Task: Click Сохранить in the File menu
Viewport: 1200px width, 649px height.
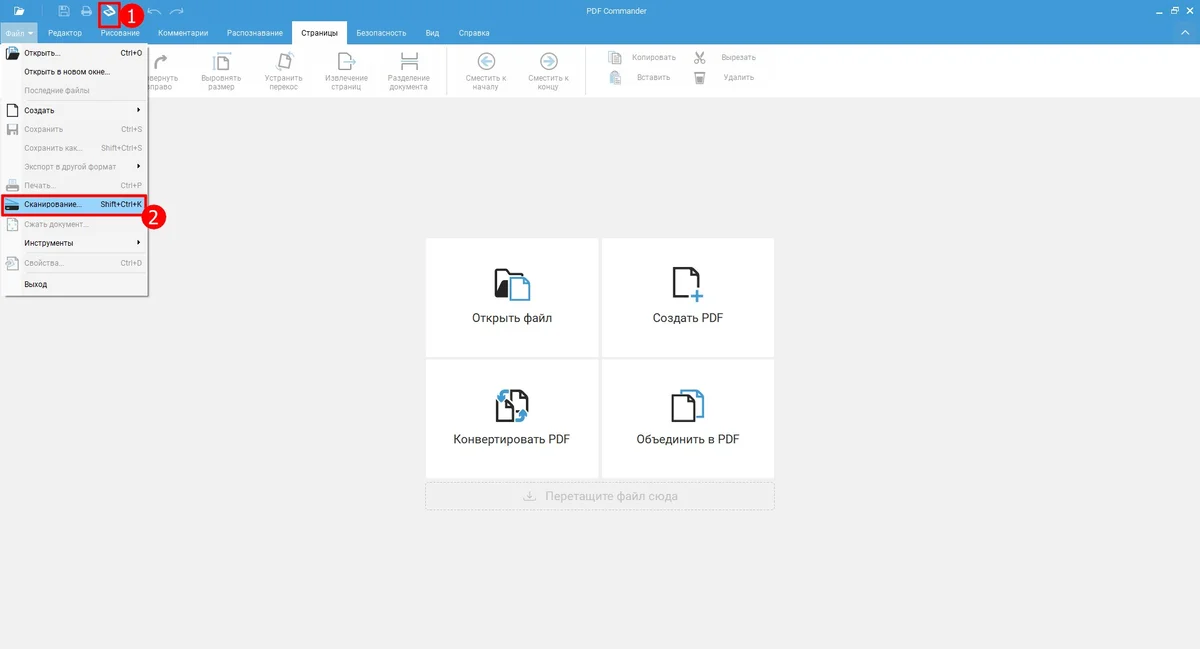Action: pyautogui.click(x=76, y=129)
